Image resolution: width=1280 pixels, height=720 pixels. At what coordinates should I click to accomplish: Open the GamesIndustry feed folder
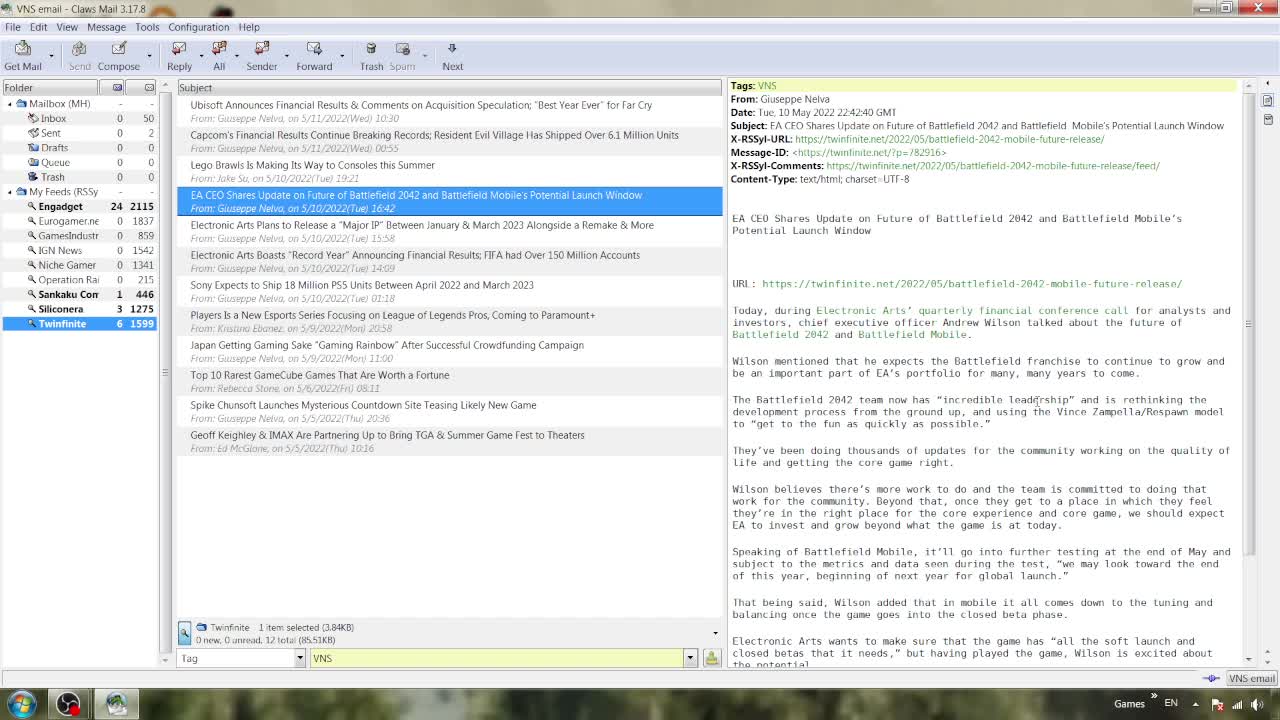(68, 236)
